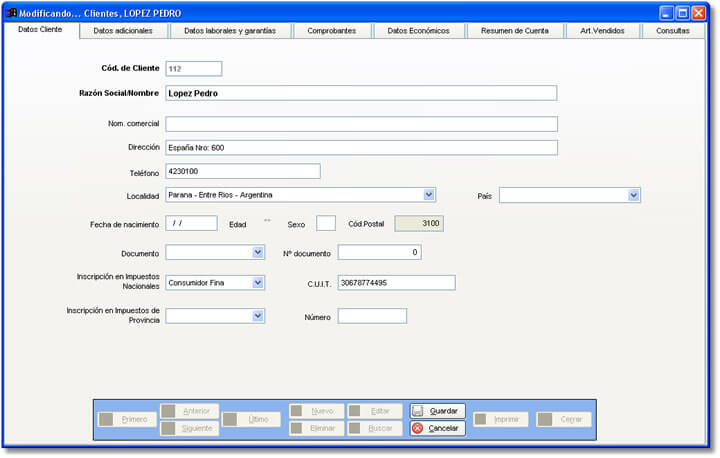Click the Guardar button
This screenshot has width=720, height=458.
[438, 411]
